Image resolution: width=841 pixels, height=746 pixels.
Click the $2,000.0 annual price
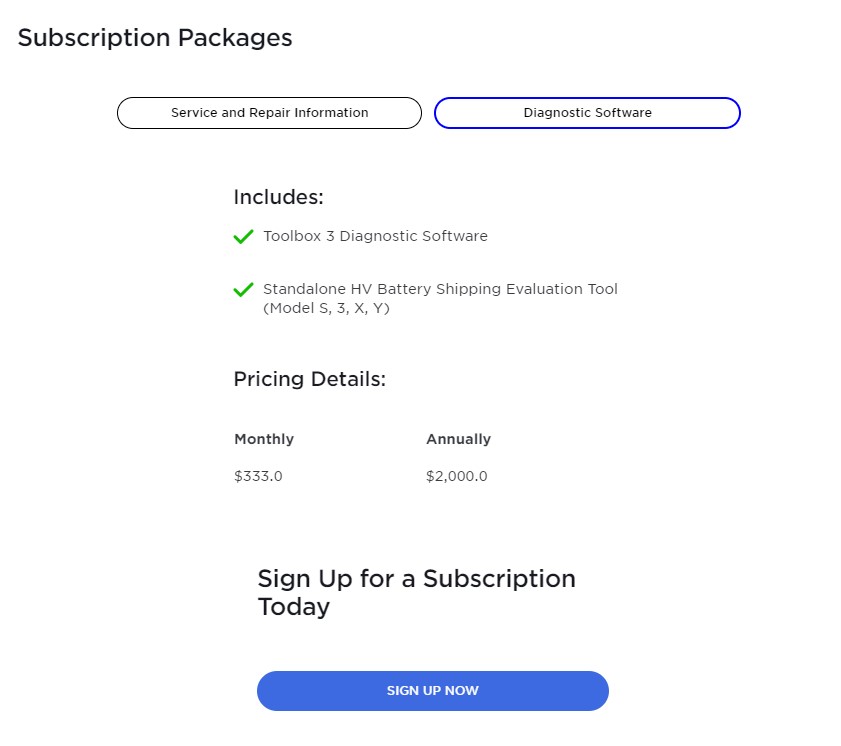pyautogui.click(x=456, y=476)
